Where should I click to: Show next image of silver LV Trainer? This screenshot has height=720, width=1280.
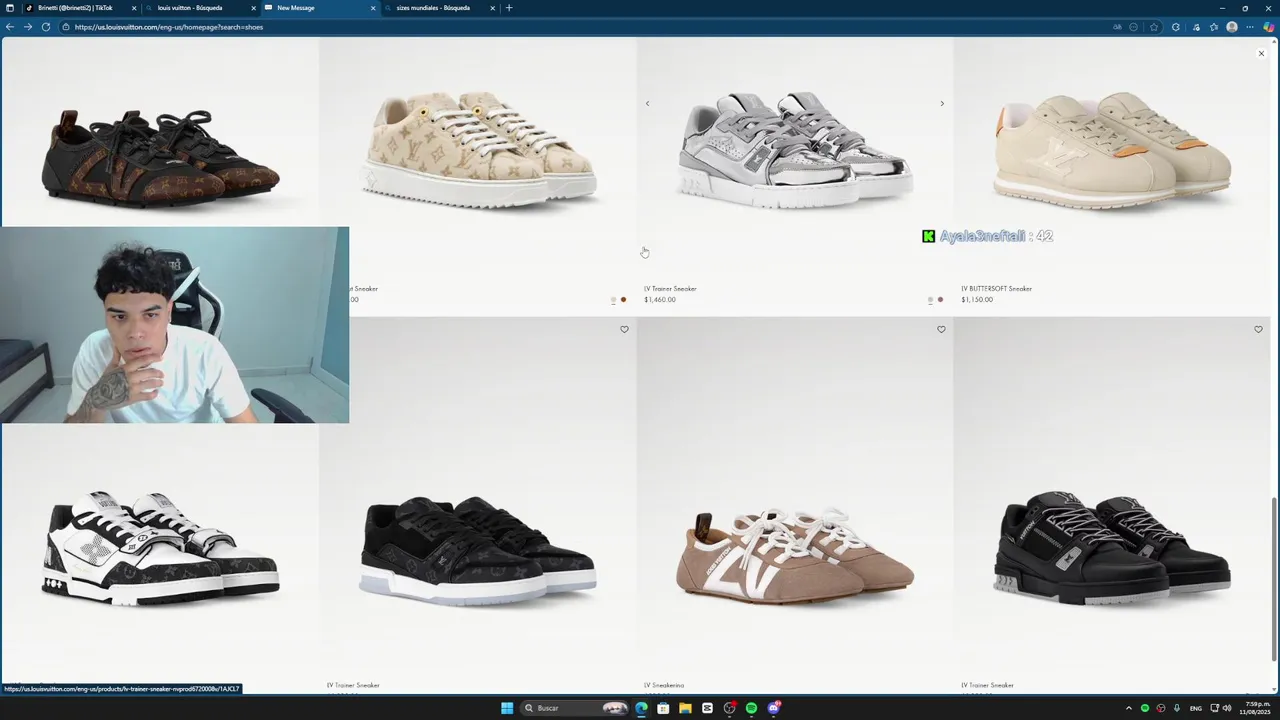[941, 103]
